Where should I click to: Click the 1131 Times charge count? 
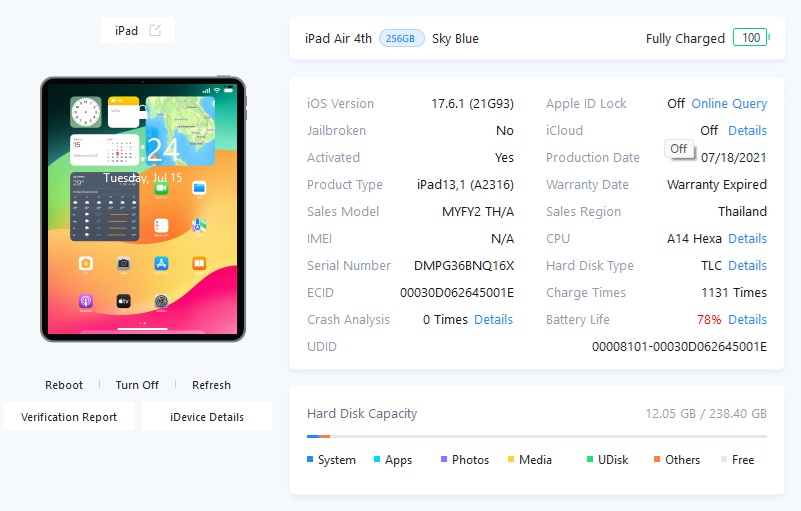734,293
